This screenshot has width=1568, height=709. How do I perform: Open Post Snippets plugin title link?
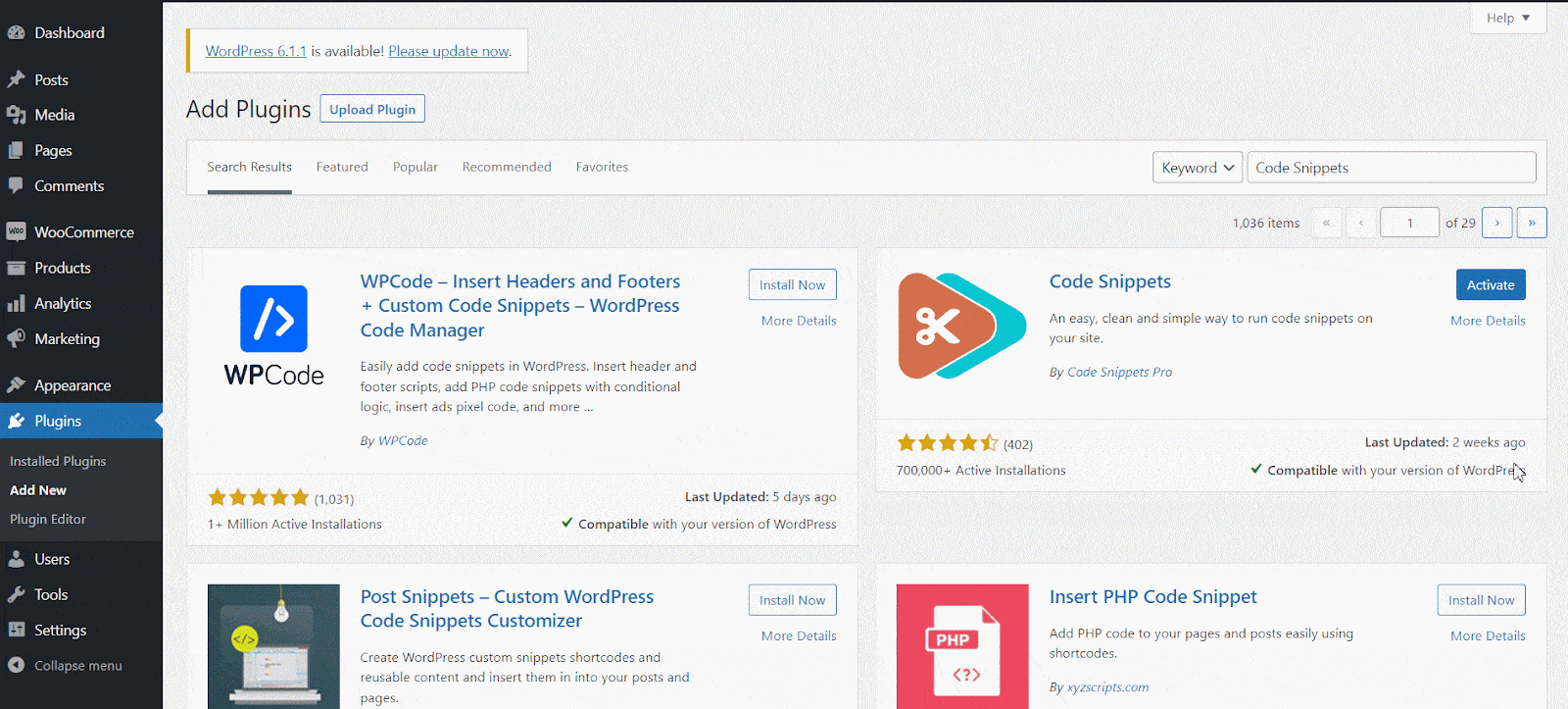(x=507, y=609)
